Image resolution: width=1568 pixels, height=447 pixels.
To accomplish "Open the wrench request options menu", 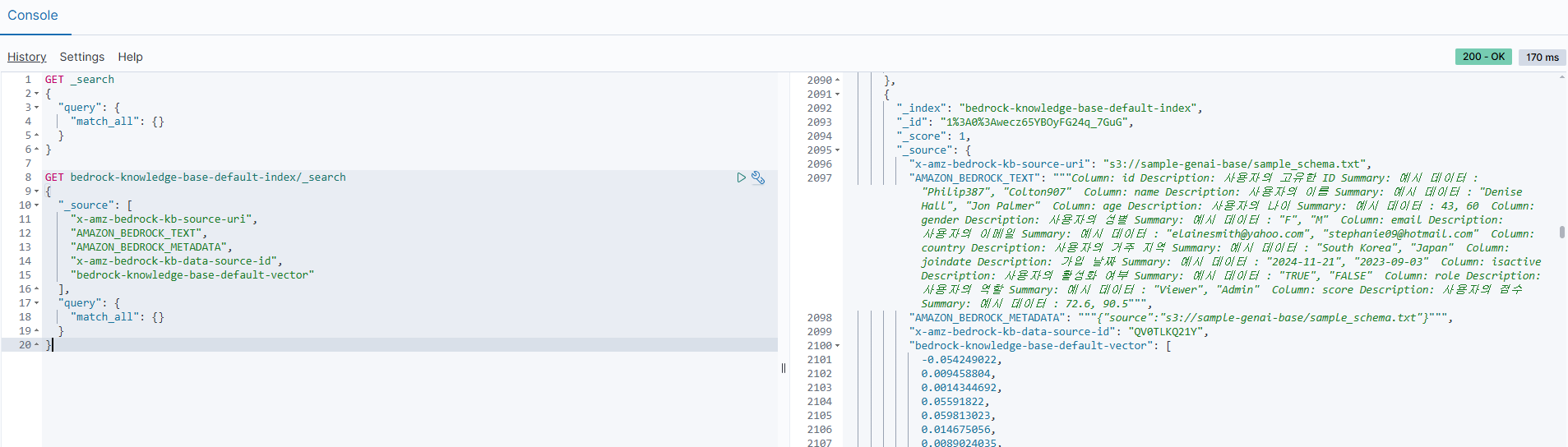I will pyautogui.click(x=758, y=177).
